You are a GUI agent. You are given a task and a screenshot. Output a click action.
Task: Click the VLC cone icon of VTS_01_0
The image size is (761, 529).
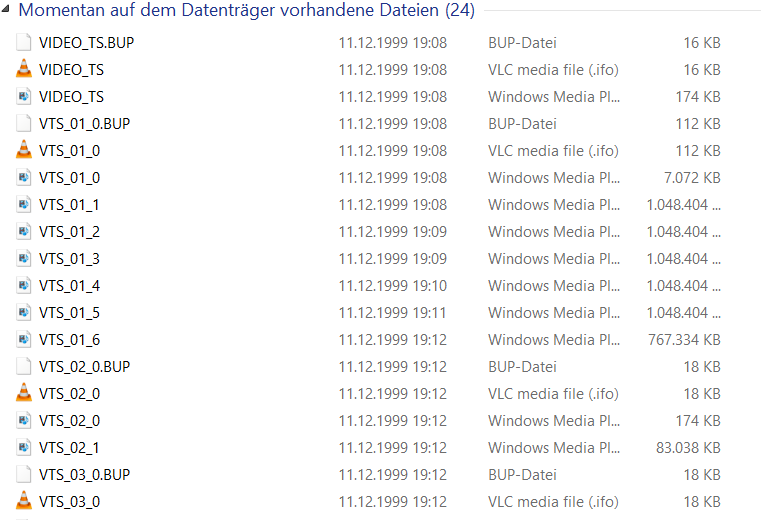[23, 150]
